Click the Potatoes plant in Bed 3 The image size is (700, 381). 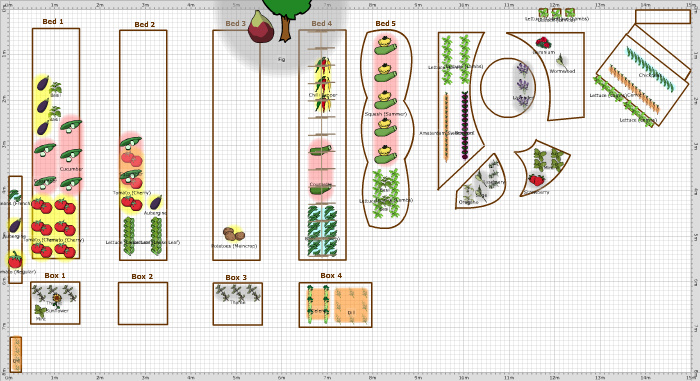[x=233, y=234]
